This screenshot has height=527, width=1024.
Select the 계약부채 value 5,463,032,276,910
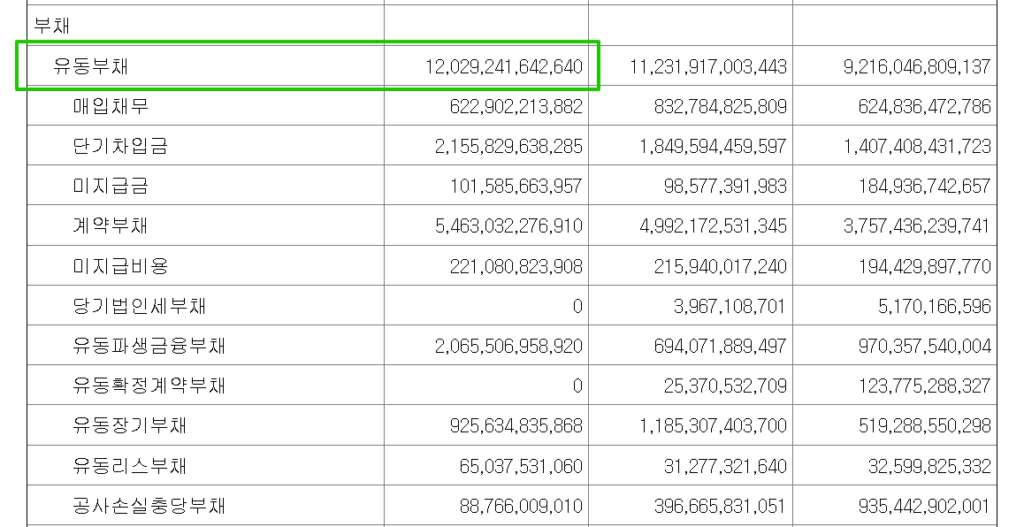[508, 226]
